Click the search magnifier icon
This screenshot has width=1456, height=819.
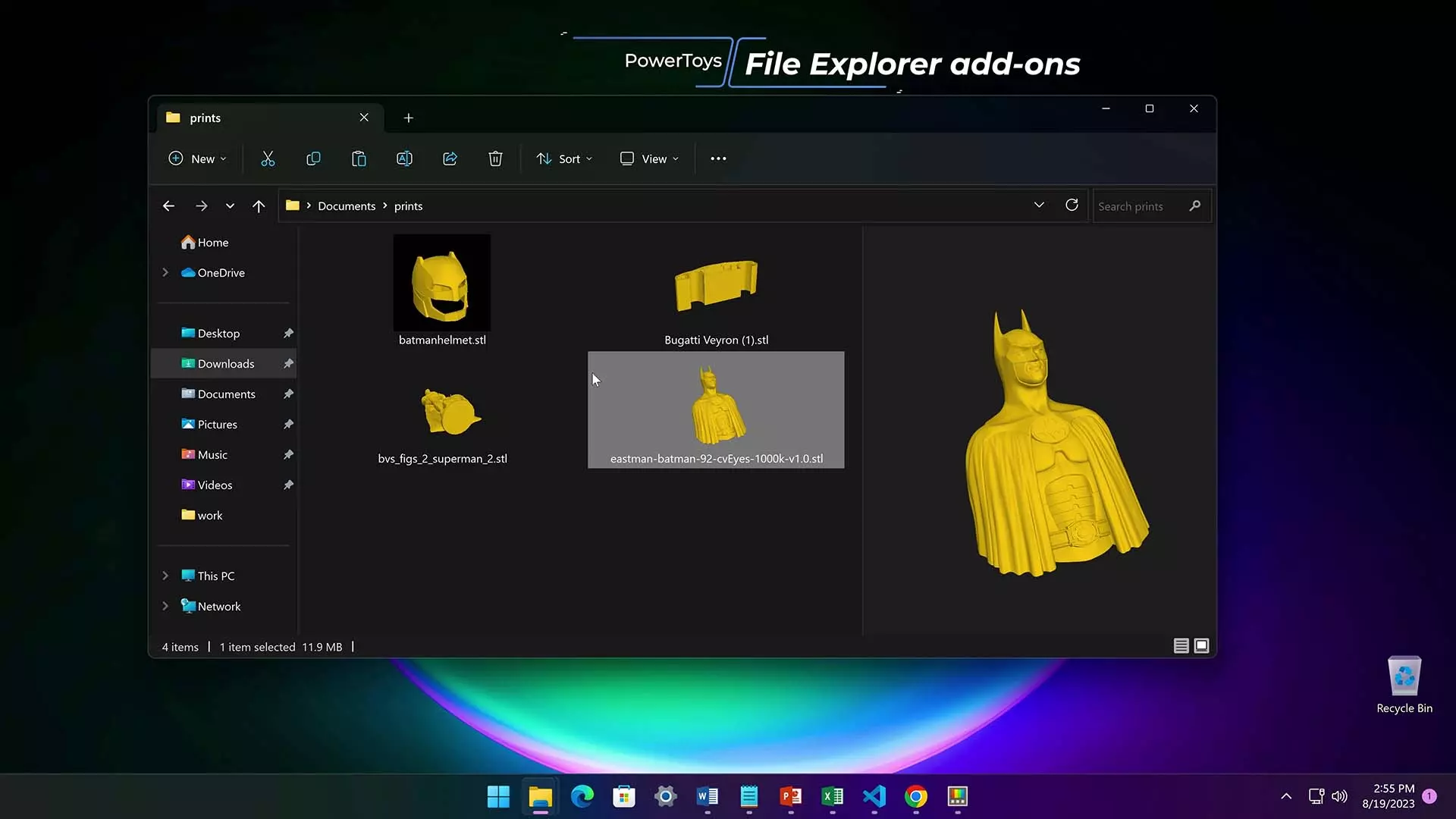1195,206
